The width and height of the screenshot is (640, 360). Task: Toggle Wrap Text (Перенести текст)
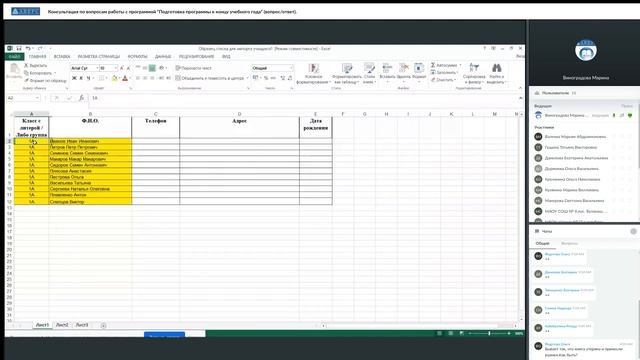193,68
